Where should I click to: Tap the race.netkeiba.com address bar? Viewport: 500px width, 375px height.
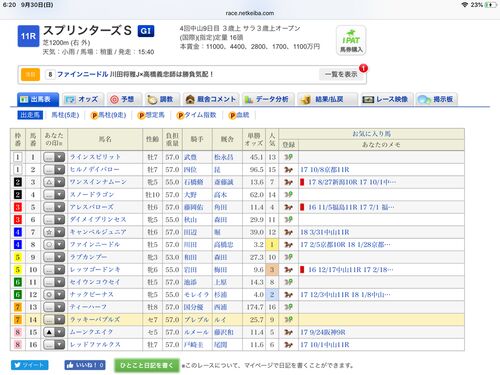[x=250, y=13]
